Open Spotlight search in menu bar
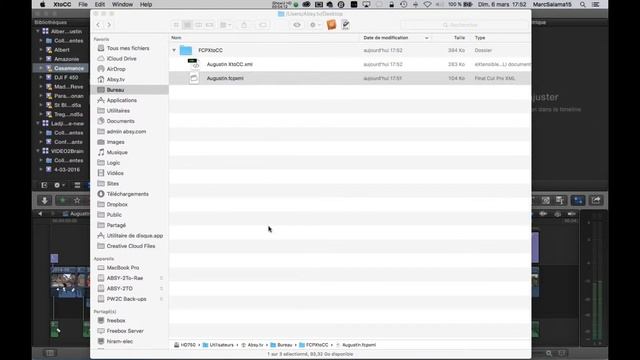 coord(583,4)
